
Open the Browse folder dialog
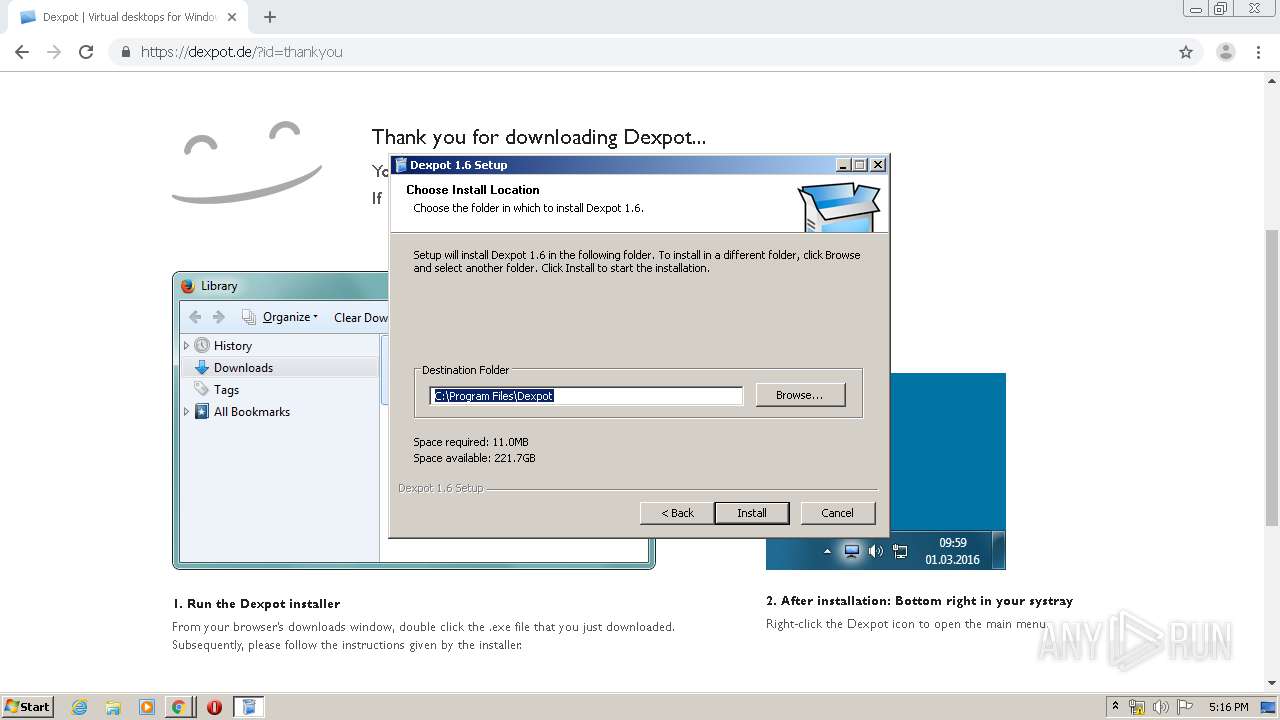800,395
